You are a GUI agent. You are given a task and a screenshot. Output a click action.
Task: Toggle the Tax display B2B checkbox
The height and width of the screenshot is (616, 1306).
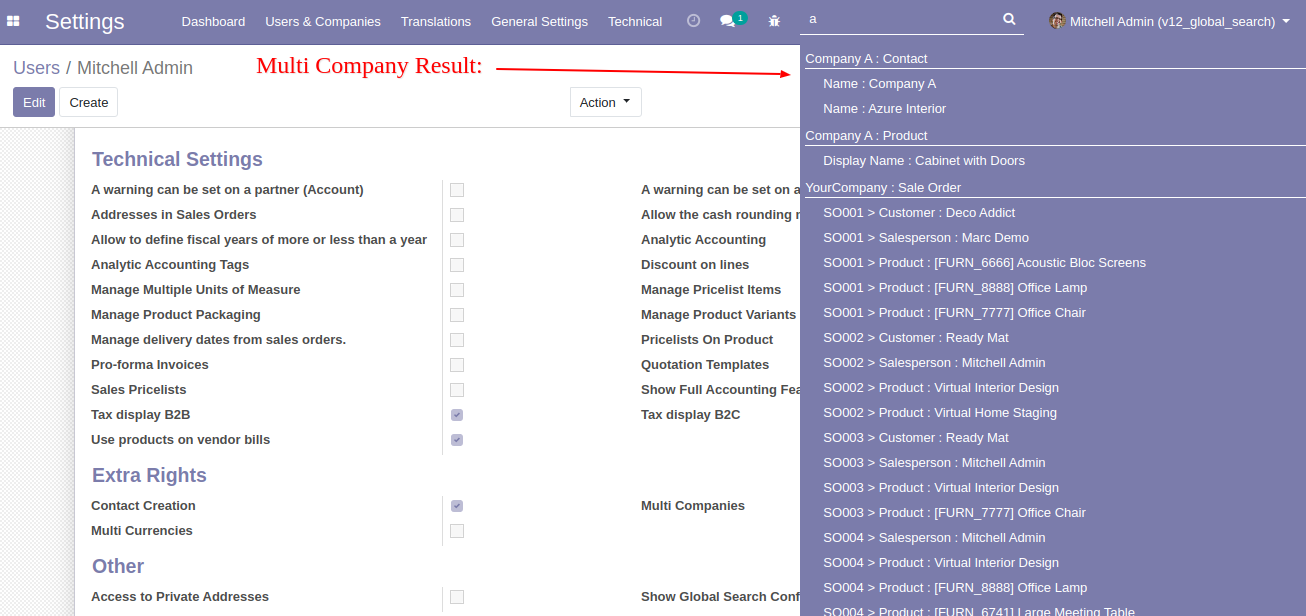click(457, 415)
